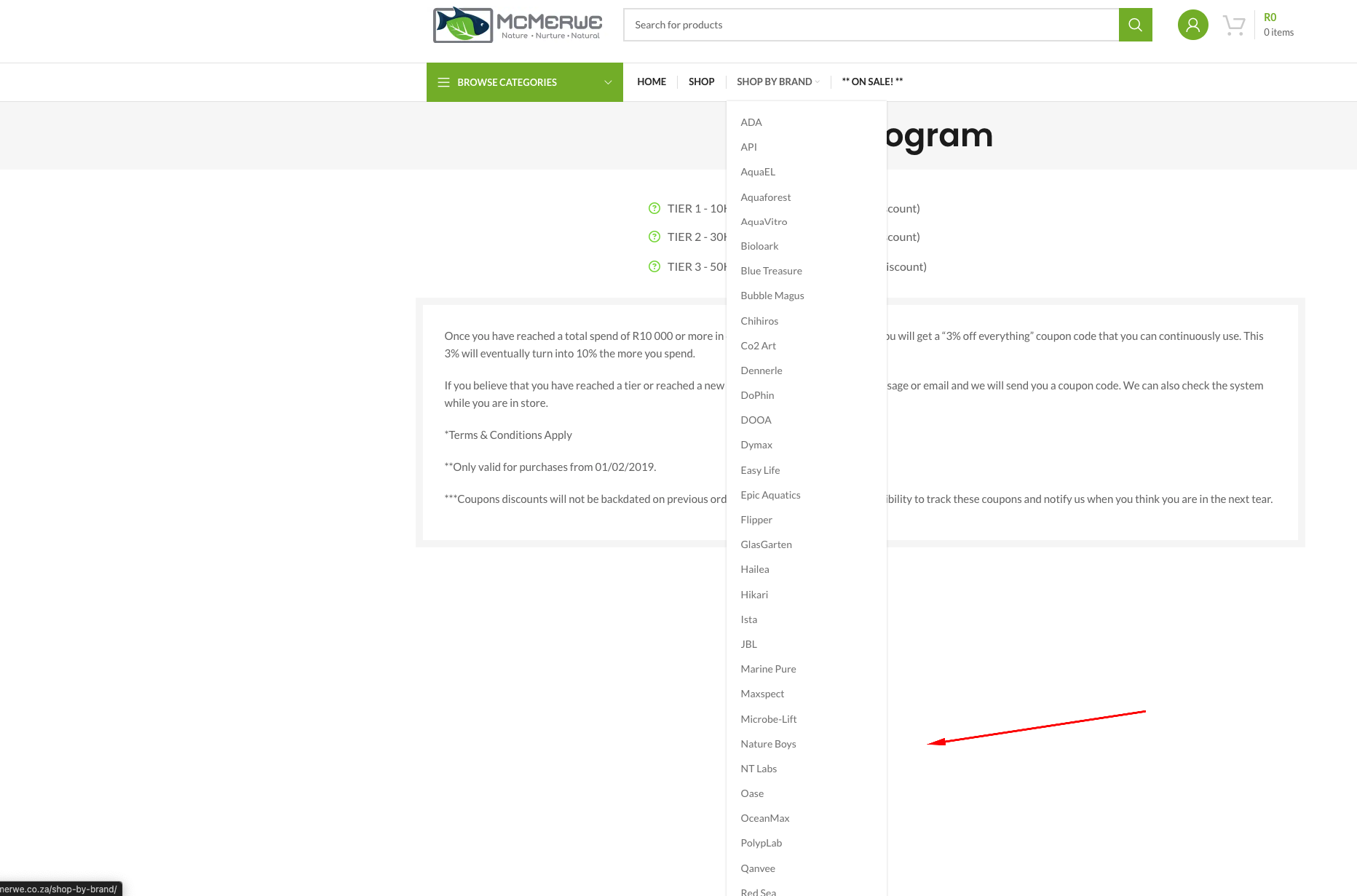Image resolution: width=1357 pixels, height=896 pixels.
Task: Select the Nature Boys brand
Action: click(x=768, y=744)
